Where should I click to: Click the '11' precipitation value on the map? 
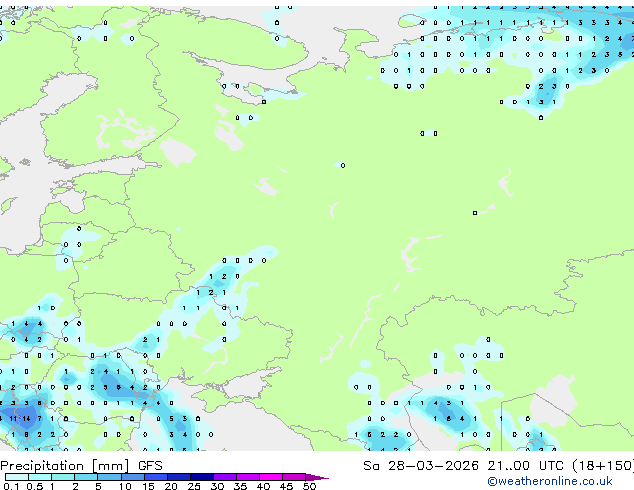click(13, 418)
